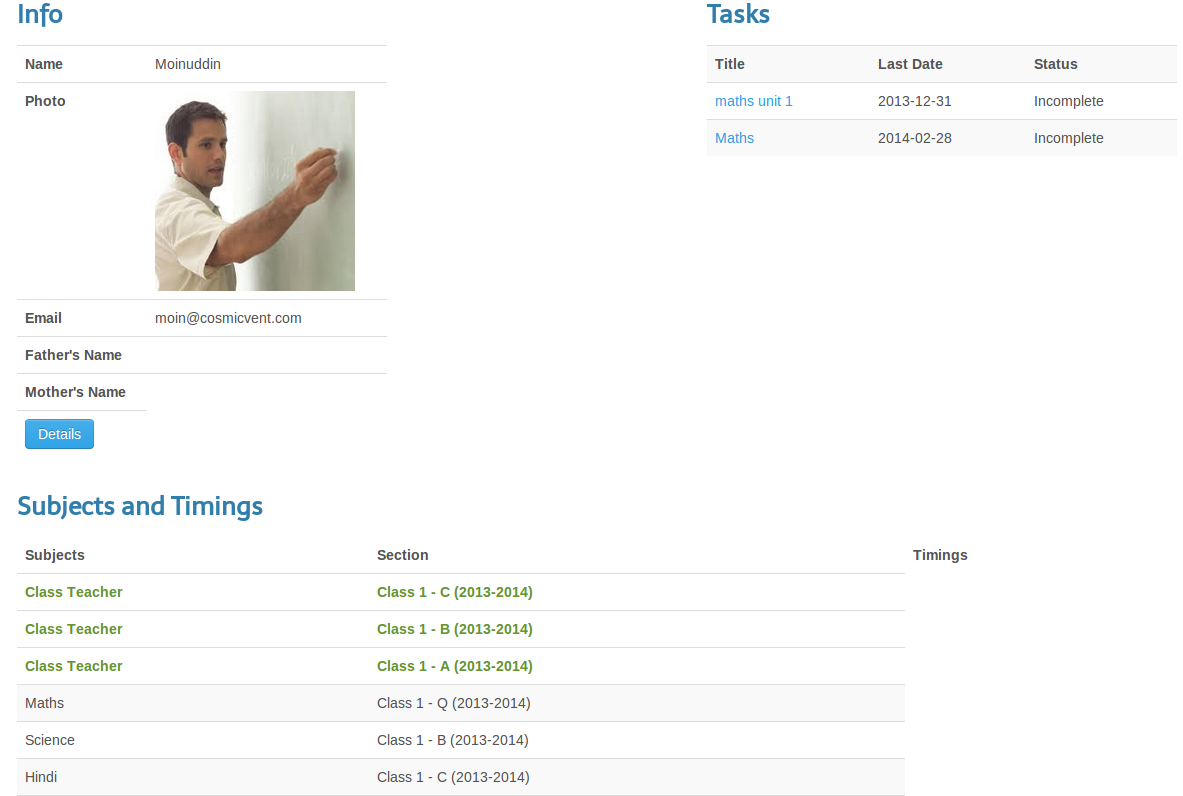Click the Status column header

coord(1055,64)
